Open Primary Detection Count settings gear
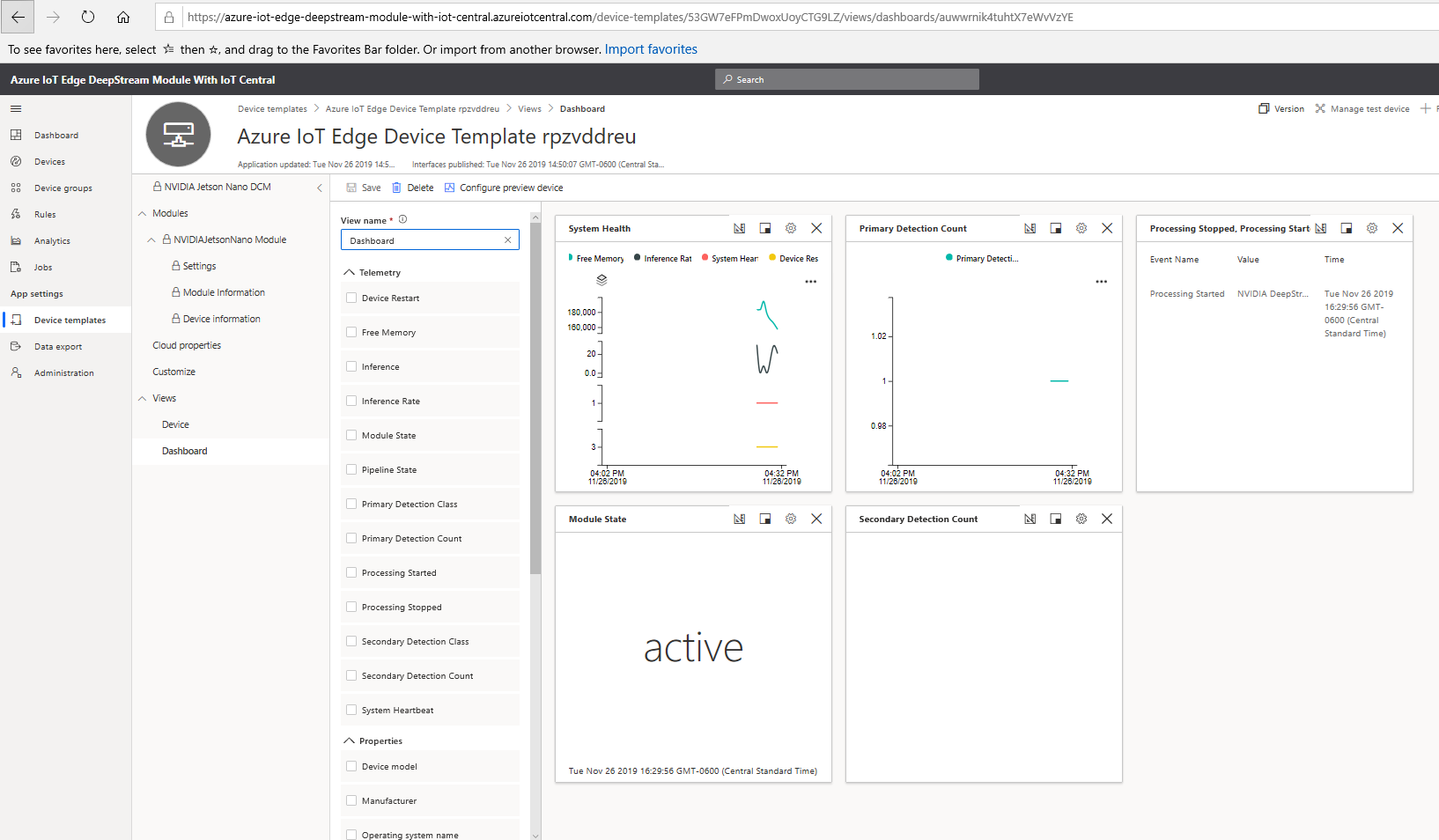1439x840 pixels. coord(1081,228)
